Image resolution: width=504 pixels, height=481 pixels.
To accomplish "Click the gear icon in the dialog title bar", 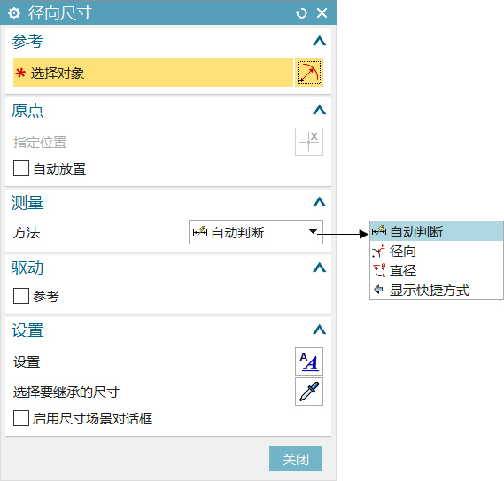I will tap(14, 13).
